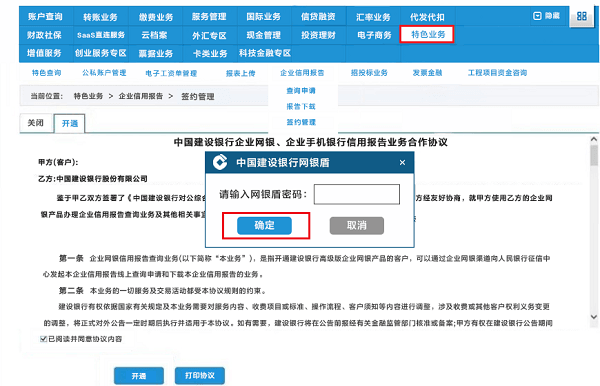Click the 打印协议 button

point(200,376)
